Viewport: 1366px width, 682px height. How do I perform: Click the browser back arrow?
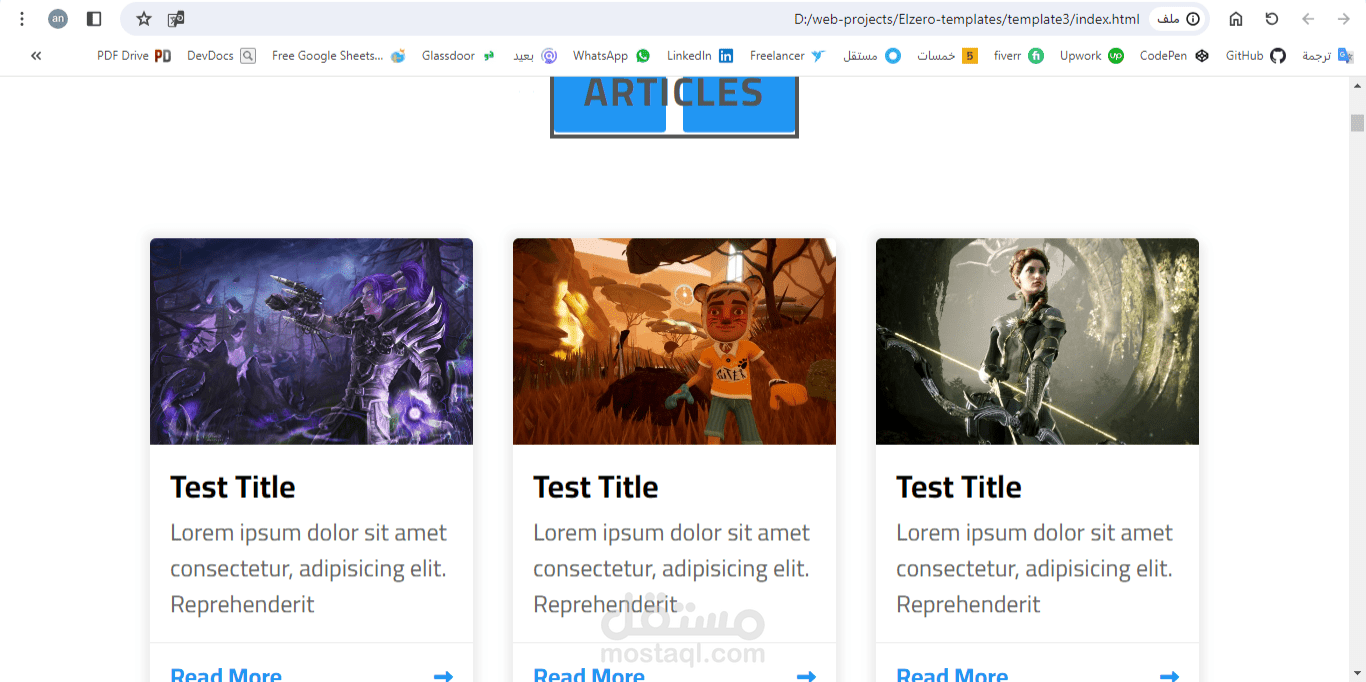click(x=1308, y=19)
